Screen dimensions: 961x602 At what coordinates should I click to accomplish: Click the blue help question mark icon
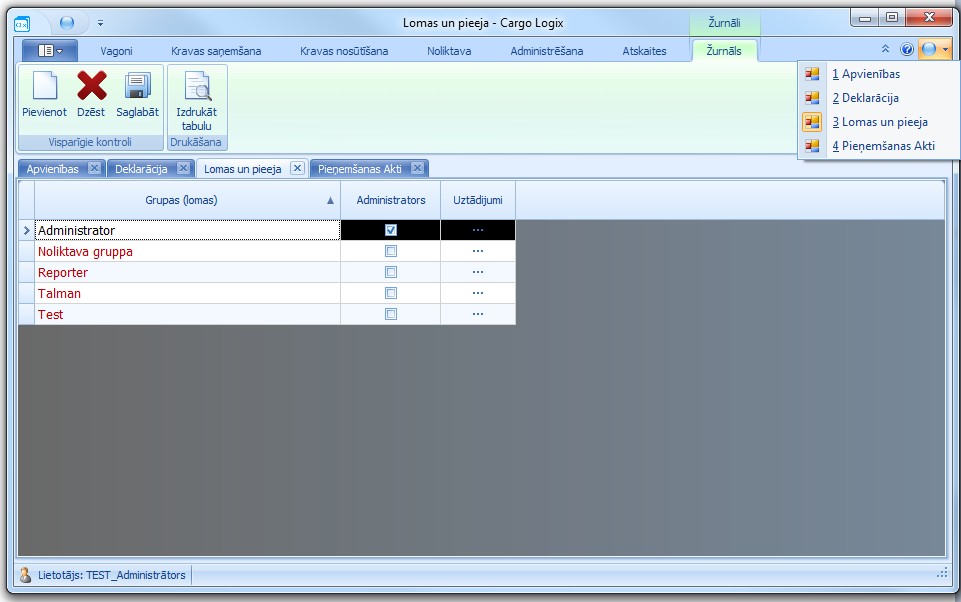tap(907, 49)
